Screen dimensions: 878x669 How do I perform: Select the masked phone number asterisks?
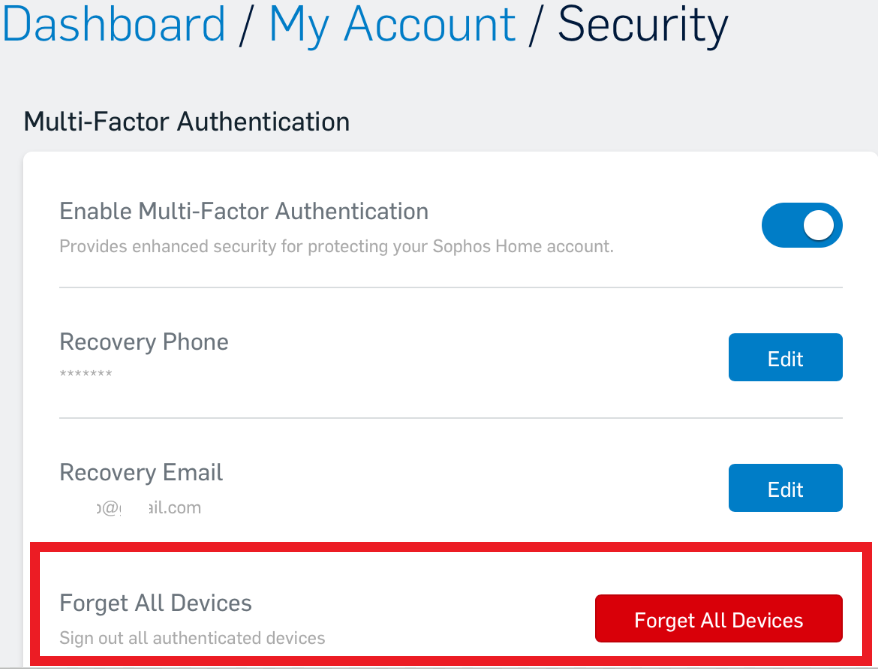click(x=86, y=374)
